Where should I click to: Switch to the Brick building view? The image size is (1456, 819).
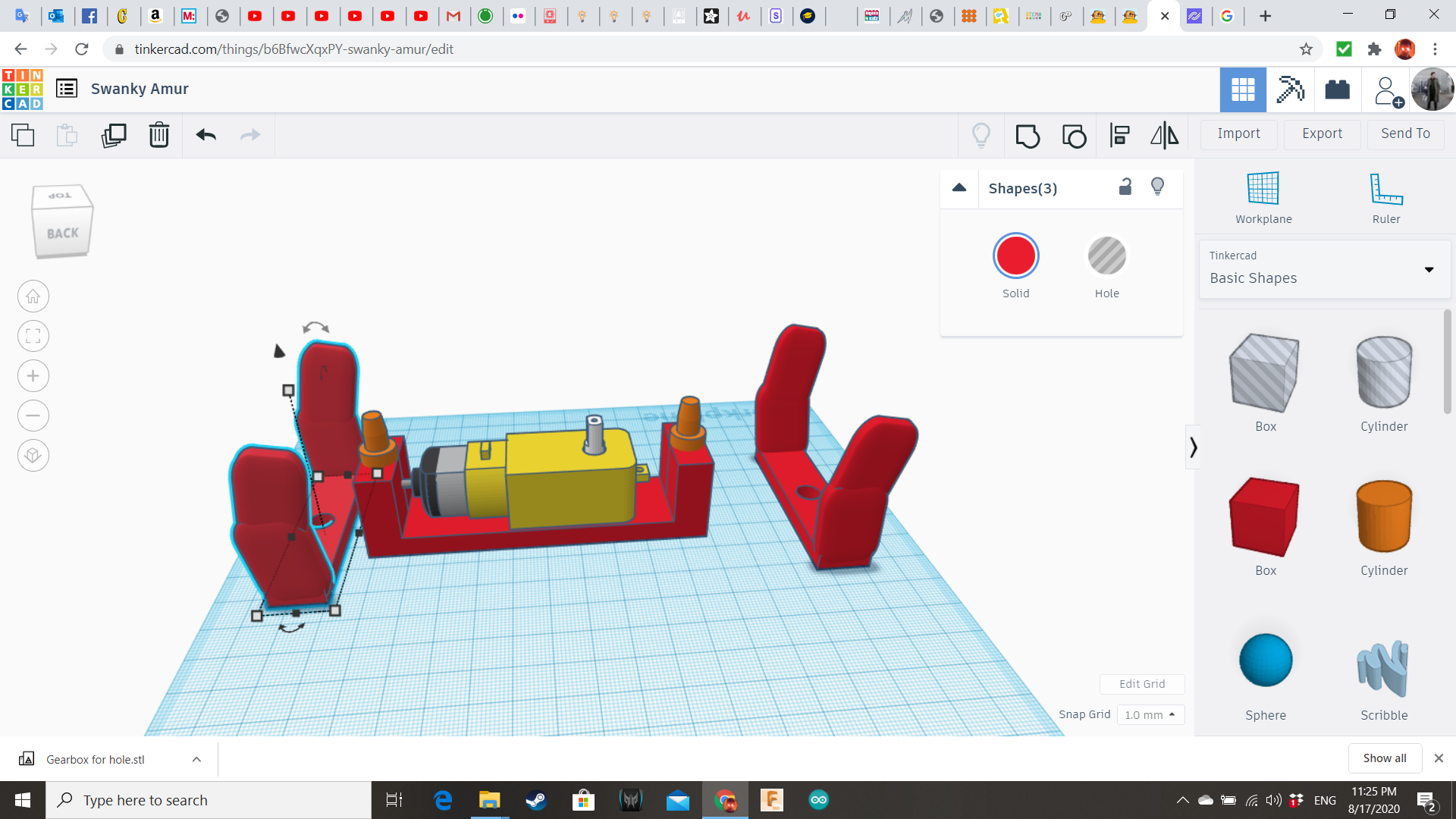pyautogui.click(x=1337, y=89)
